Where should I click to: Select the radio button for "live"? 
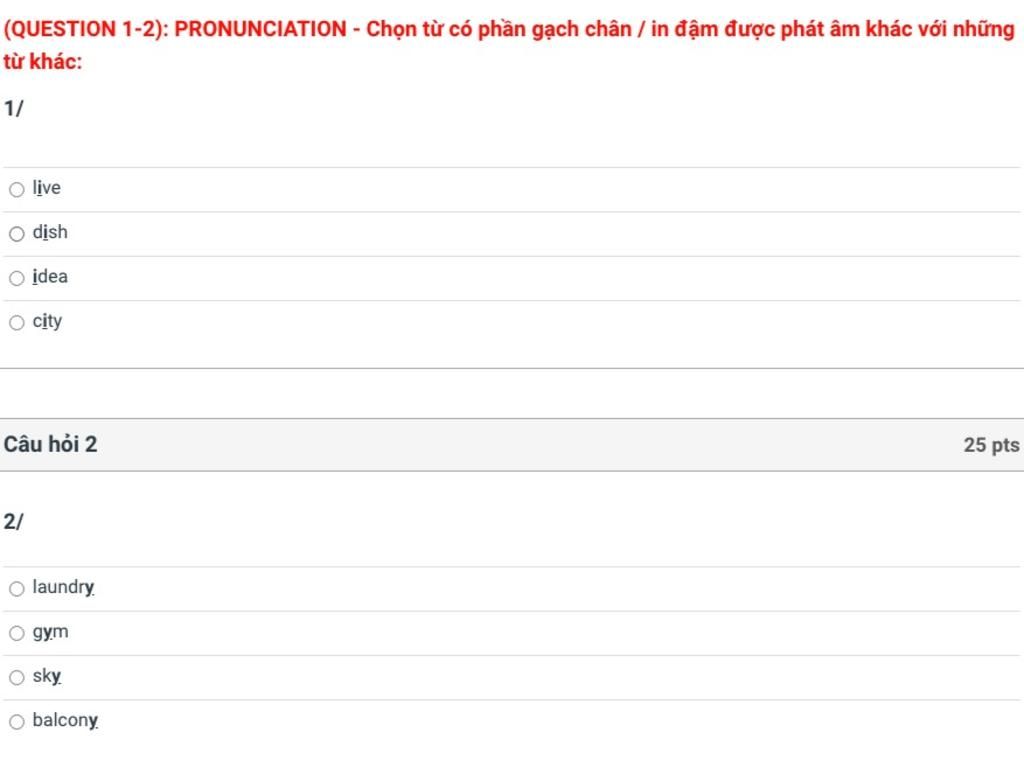coord(17,189)
